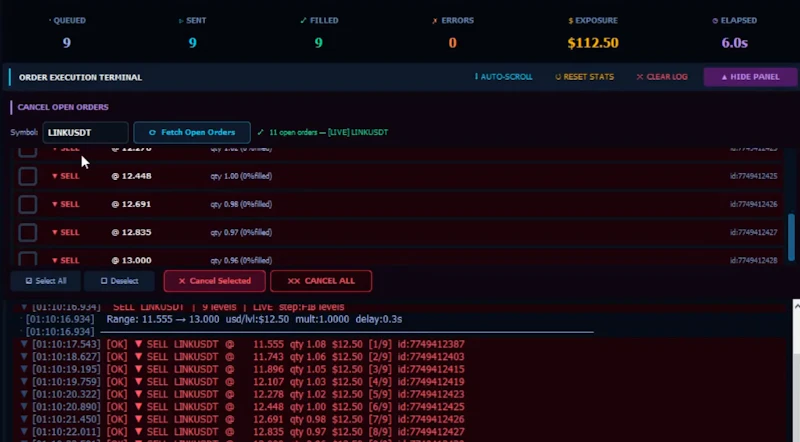
Task: Click the empty box icon in Deselect
Action: (x=104, y=281)
